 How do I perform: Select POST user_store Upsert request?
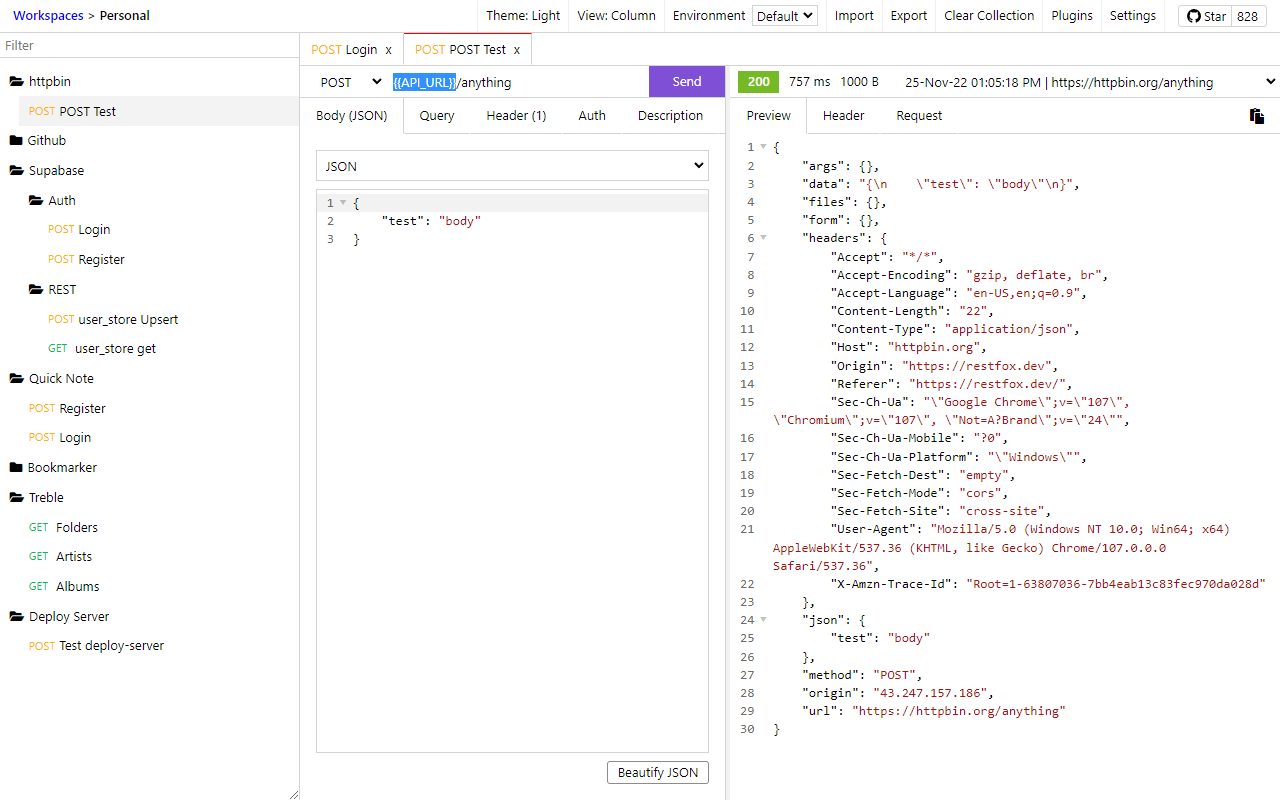click(113, 320)
